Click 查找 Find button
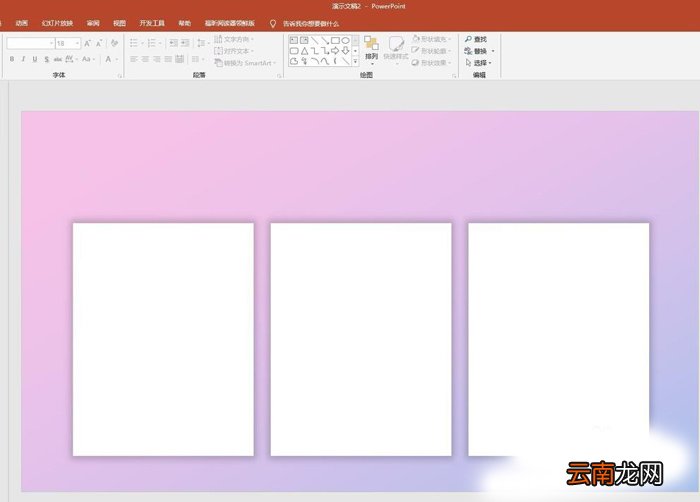Screen dimensions: 700x502 click(476, 39)
